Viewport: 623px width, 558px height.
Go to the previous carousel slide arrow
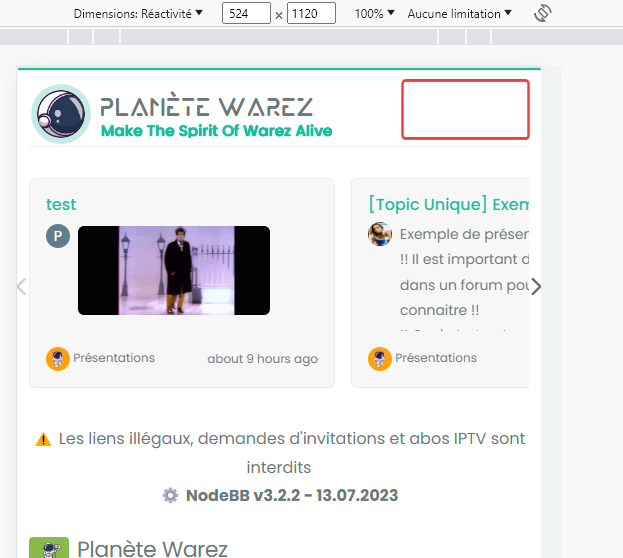click(22, 287)
